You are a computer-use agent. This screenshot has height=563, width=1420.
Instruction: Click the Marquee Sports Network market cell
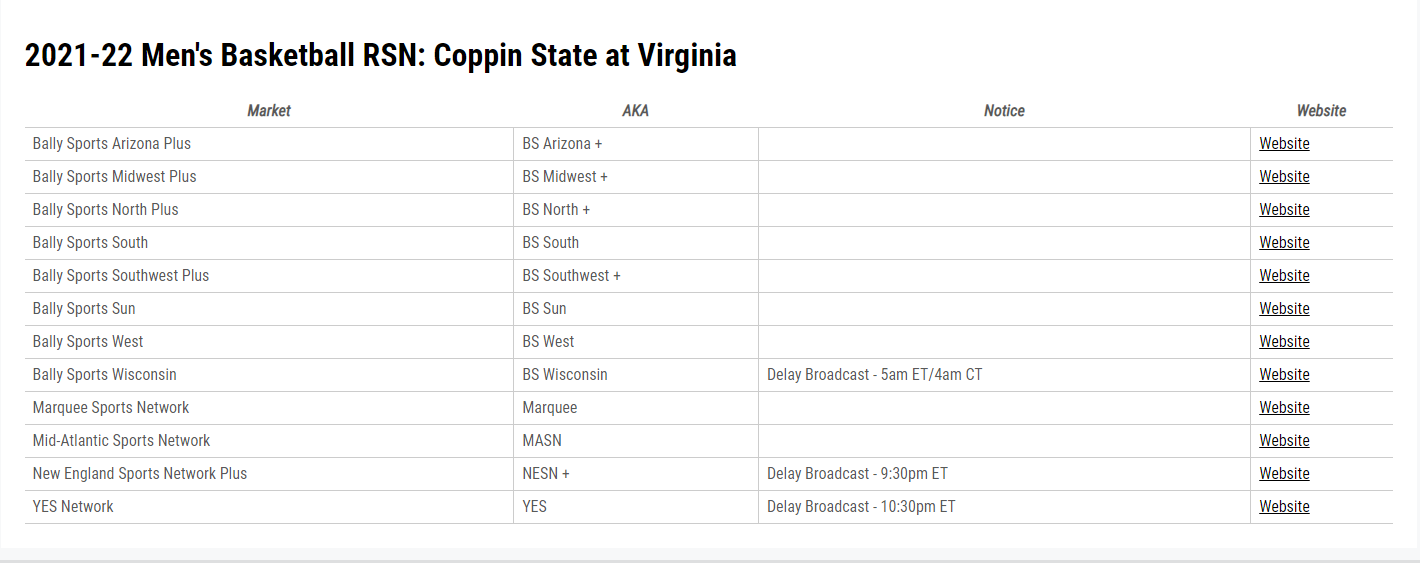coord(111,407)
